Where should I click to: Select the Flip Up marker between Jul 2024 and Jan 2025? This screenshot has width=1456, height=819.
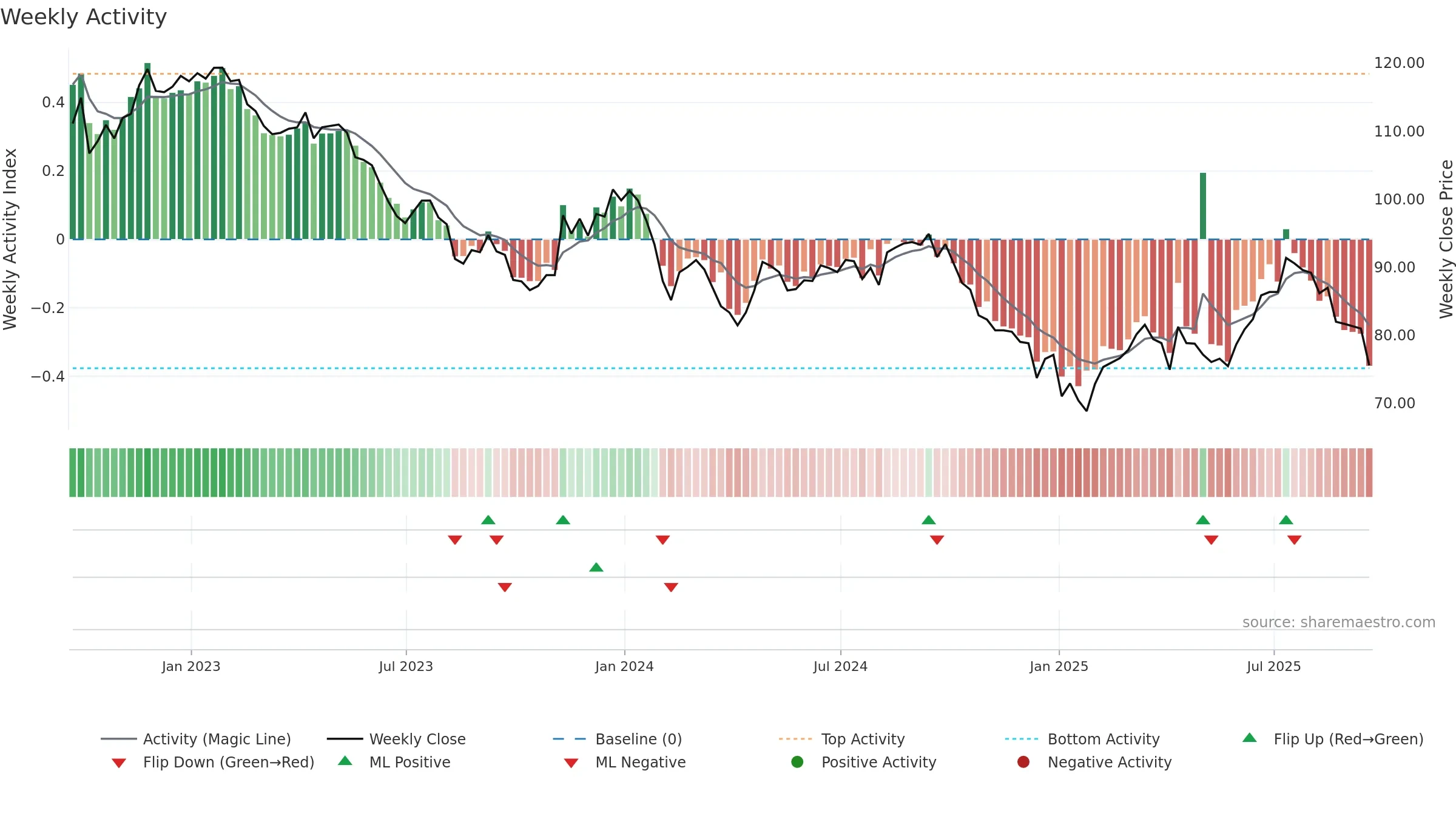coord(929,520)
